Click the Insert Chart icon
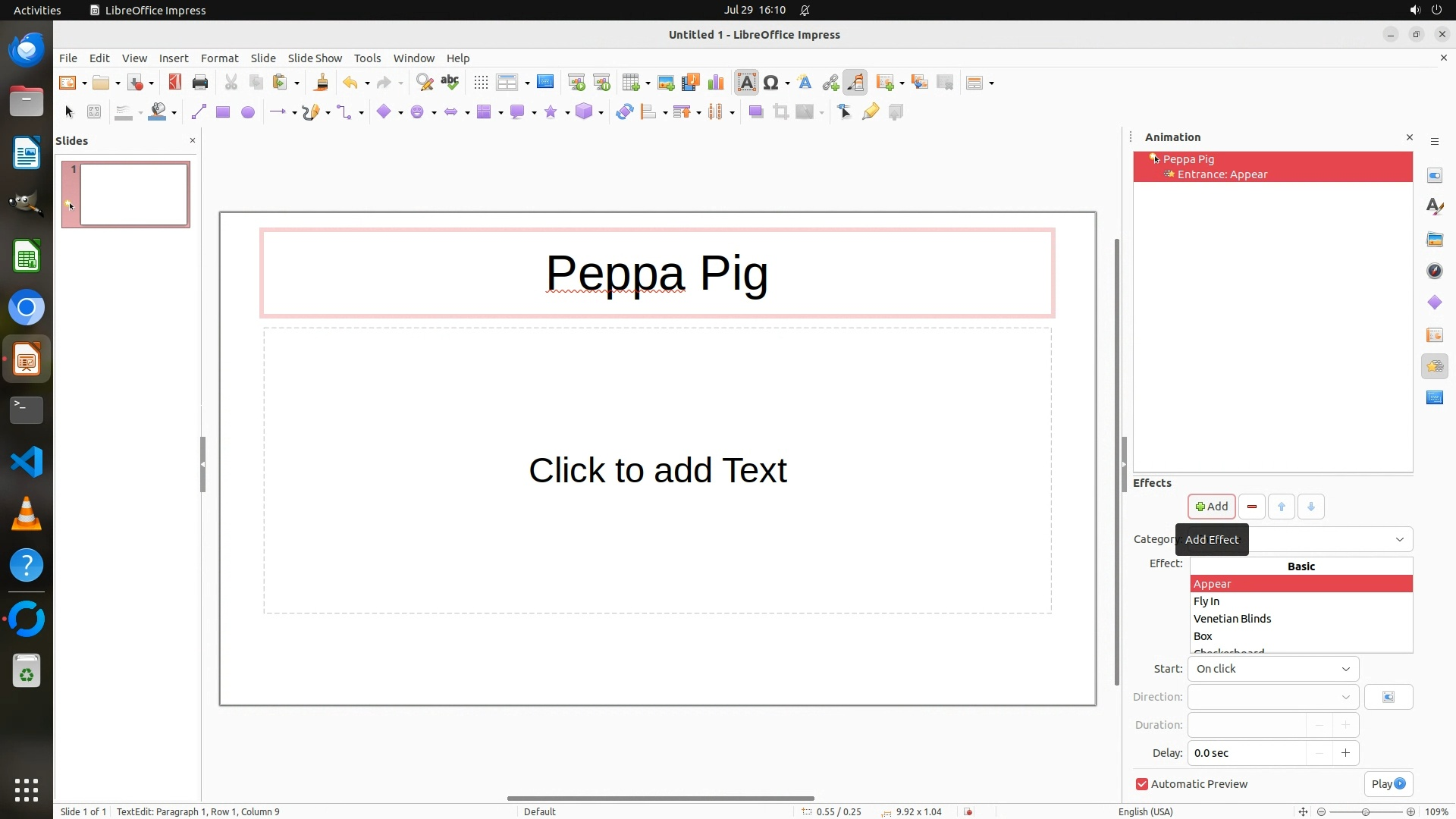 (715, 83)
